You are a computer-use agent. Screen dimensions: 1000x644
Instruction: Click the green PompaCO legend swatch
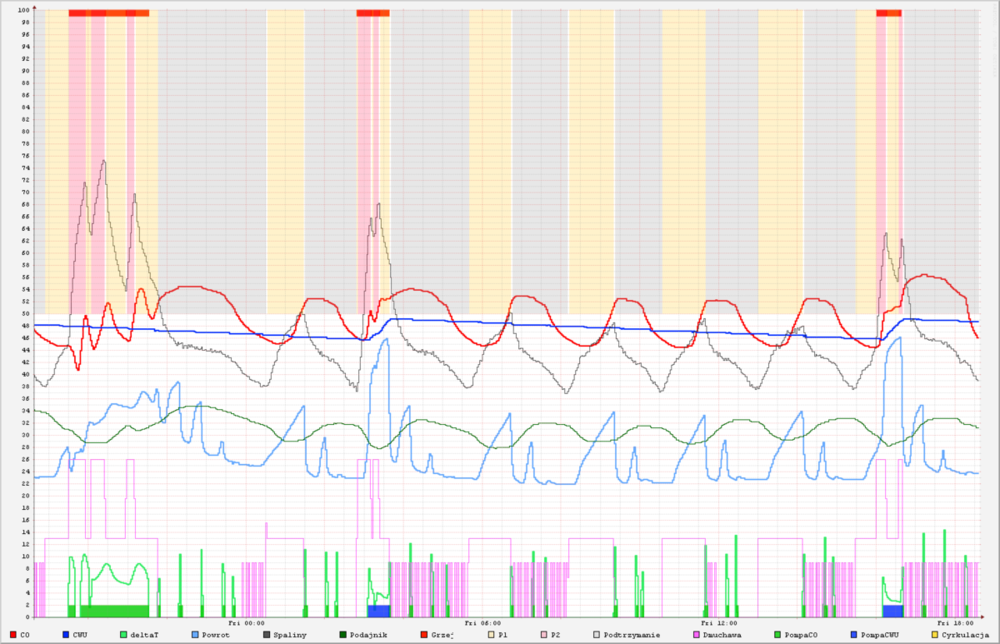[x=778, y=634]
